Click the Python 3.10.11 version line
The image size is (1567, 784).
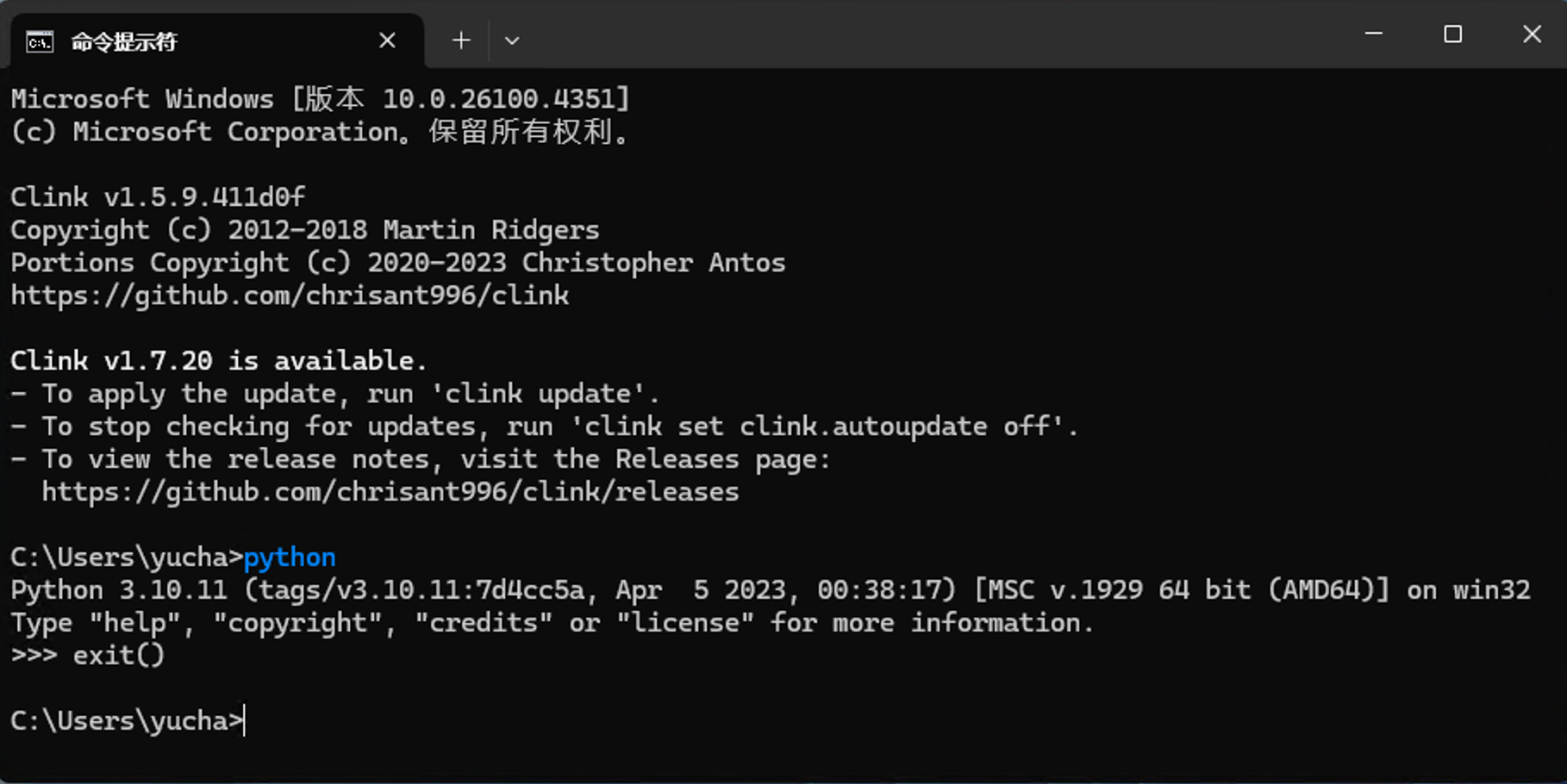(771, 590)
